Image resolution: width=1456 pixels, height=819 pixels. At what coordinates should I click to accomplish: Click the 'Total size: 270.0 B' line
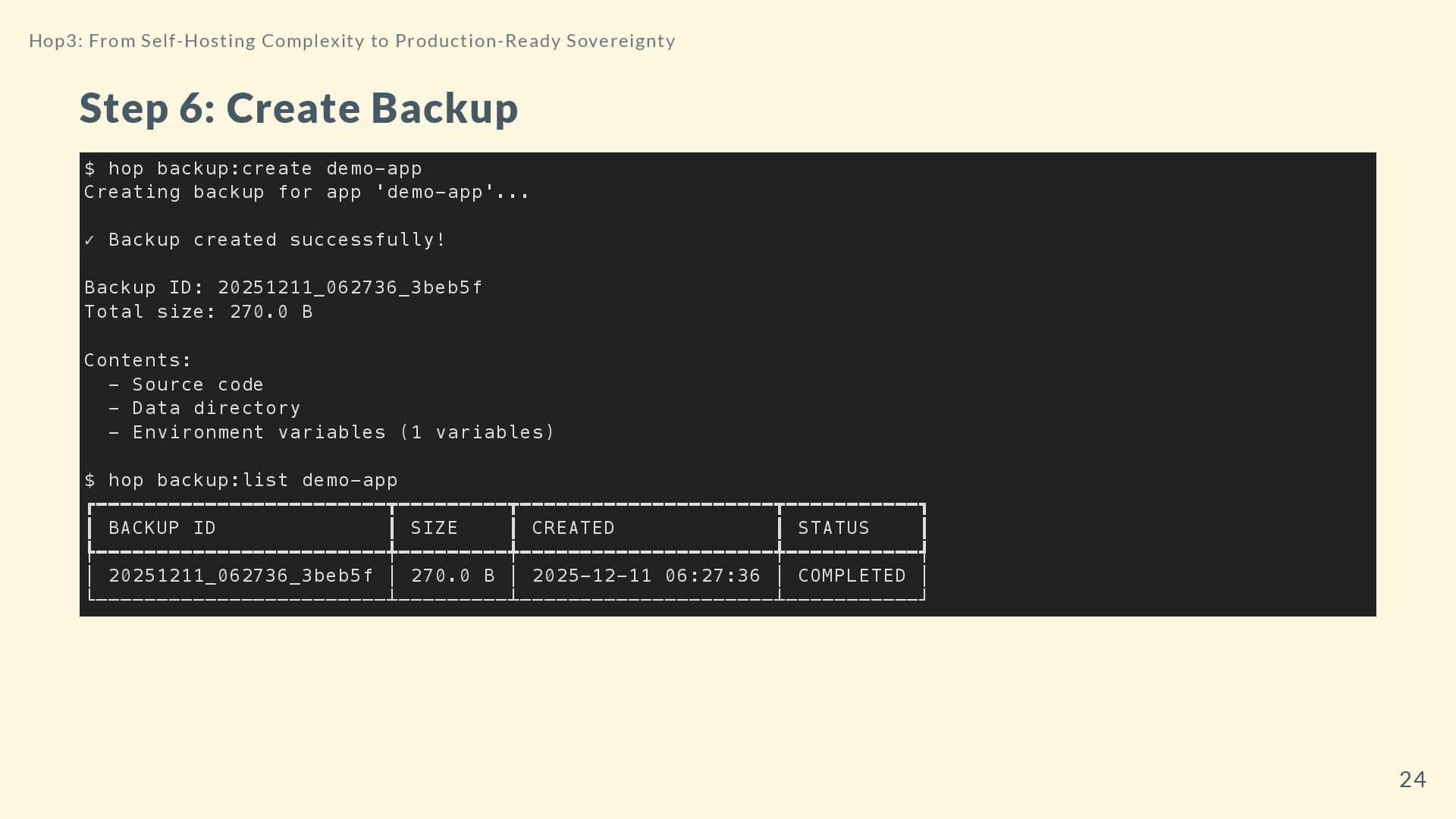tap(198, 312)
